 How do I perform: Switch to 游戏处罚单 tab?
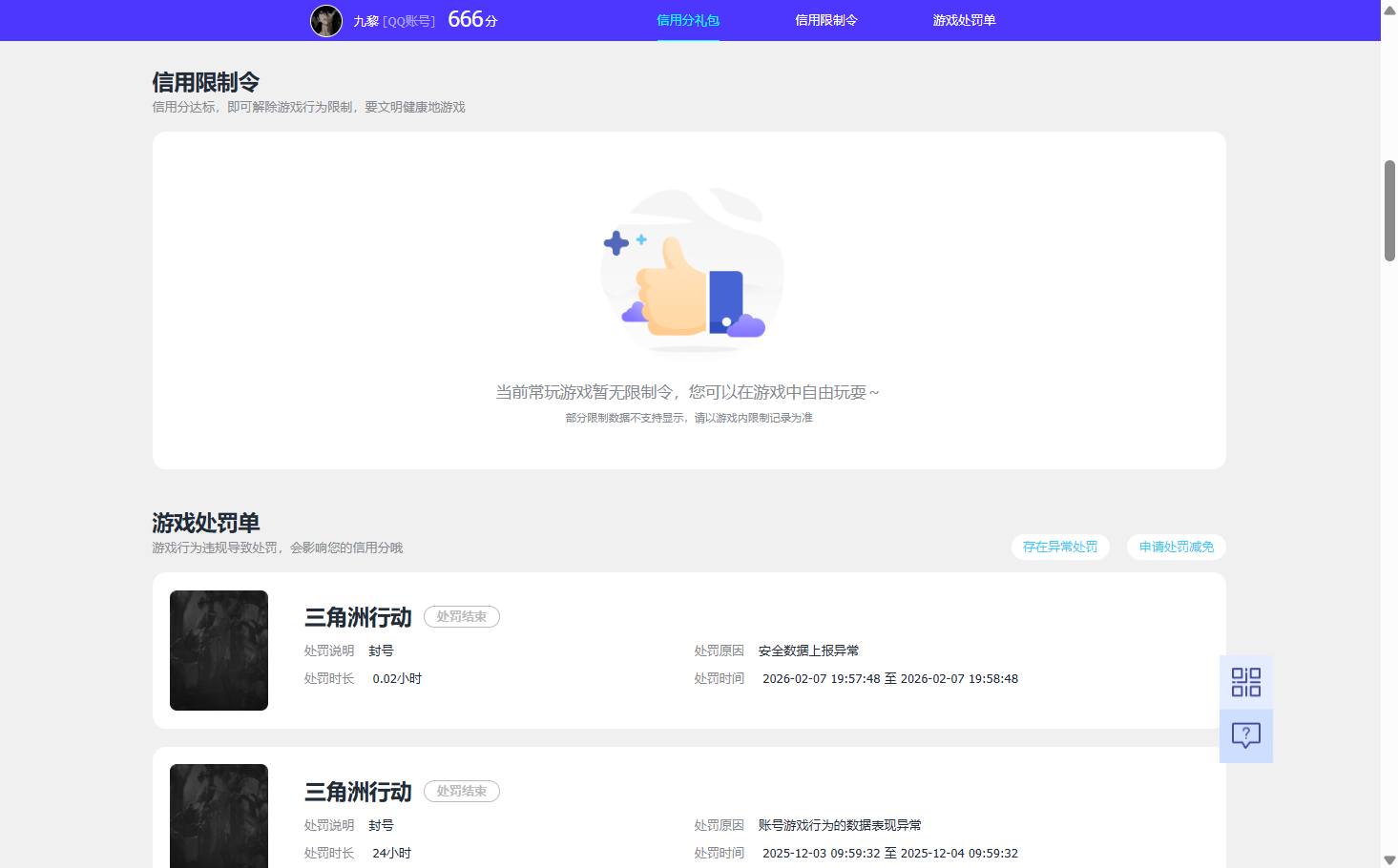[964, 20]
